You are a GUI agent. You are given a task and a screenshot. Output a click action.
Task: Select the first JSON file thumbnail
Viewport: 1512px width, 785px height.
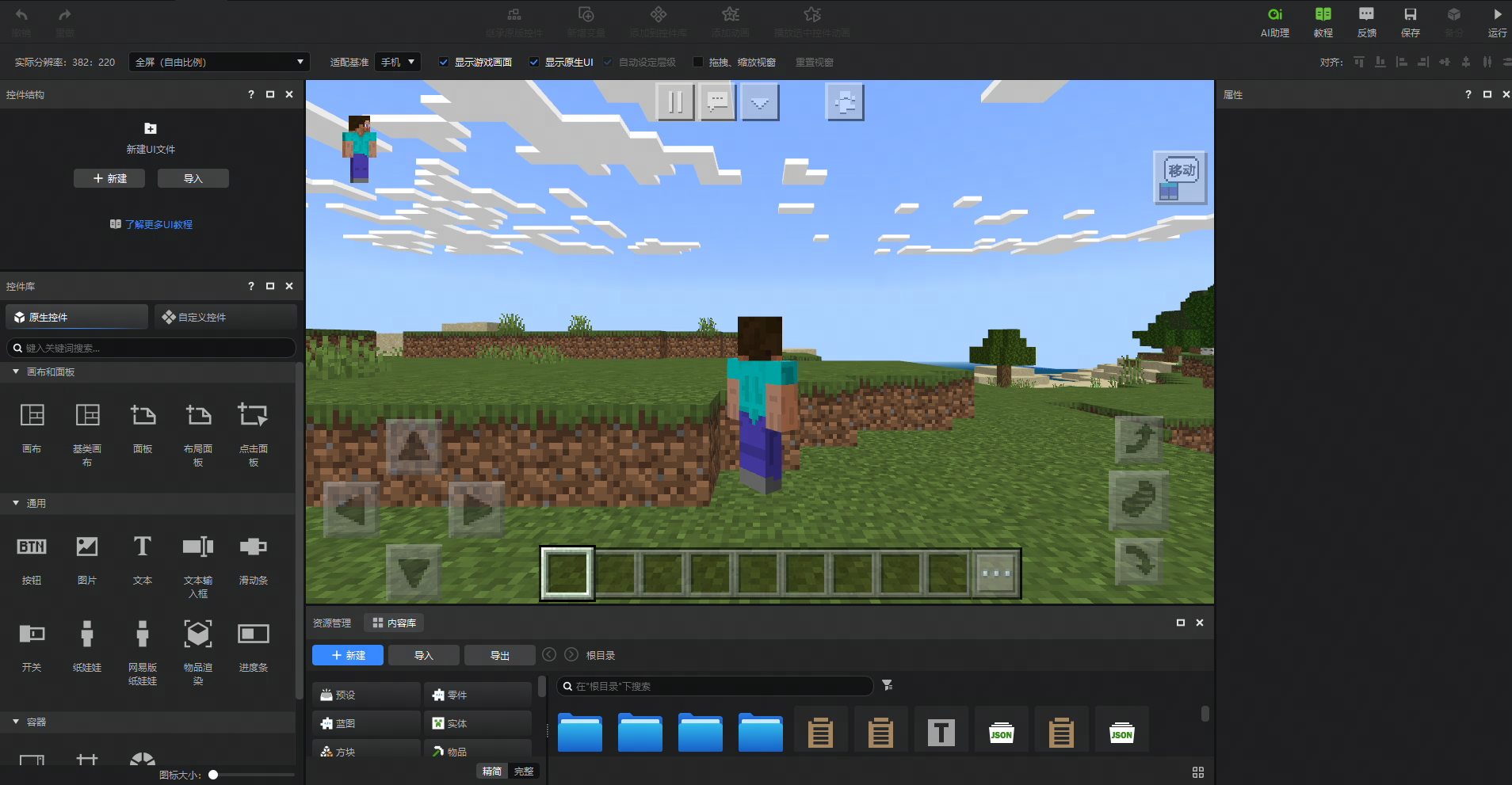point(1002,731)
